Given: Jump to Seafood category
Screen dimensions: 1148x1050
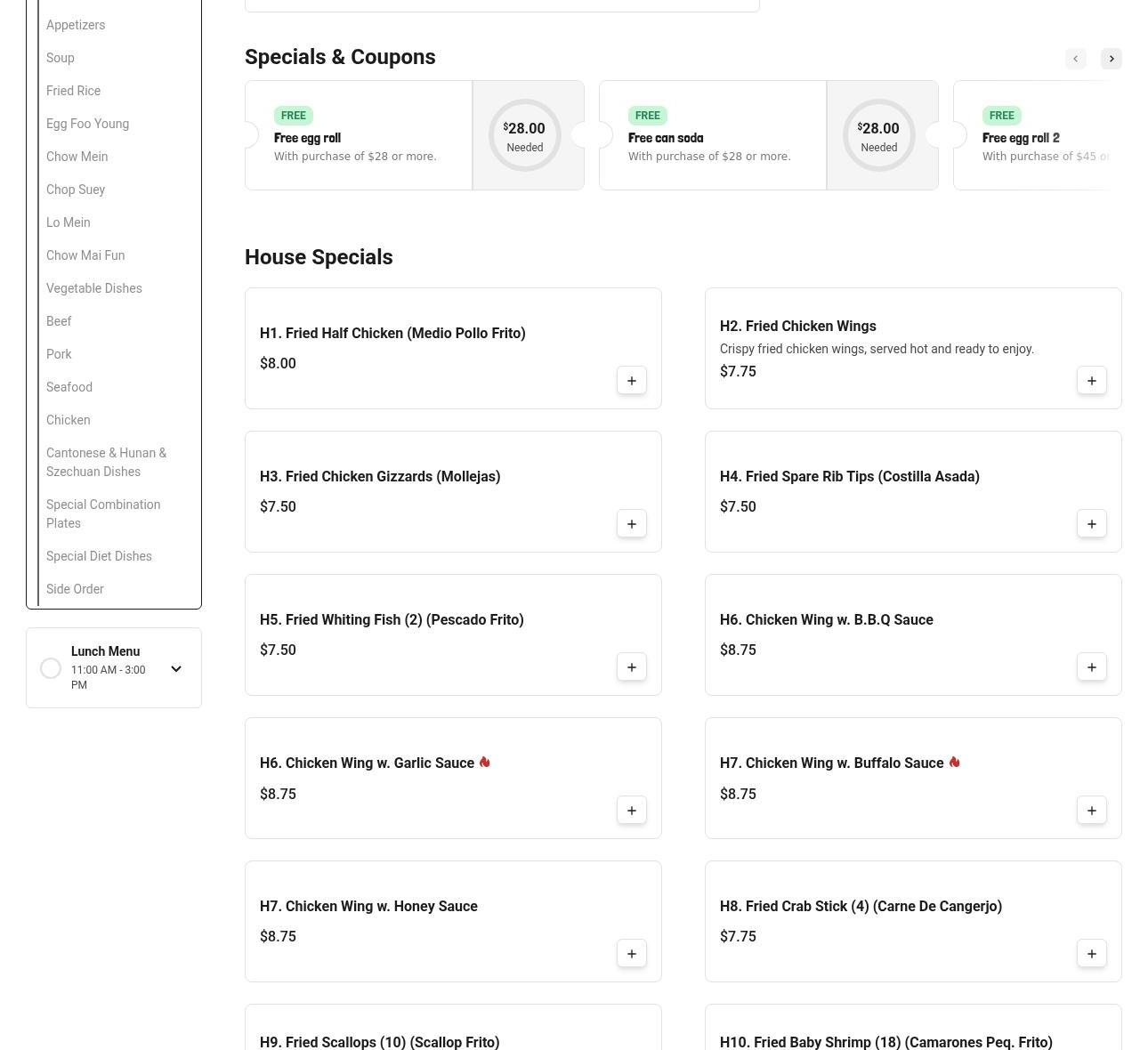Looking at the screenshot, I should click(x=69, y=387).
